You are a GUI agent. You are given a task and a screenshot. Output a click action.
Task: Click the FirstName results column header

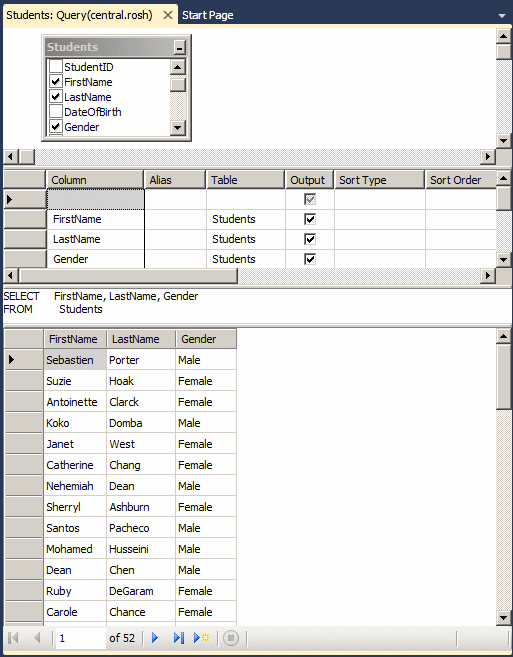(x=75, y=339)
